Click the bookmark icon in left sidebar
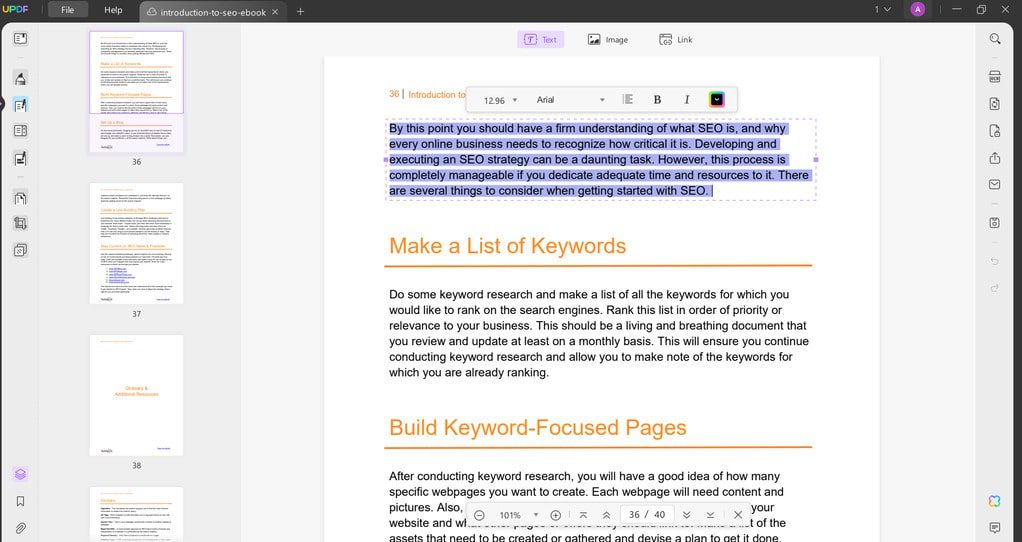 [x=20, y=501]
